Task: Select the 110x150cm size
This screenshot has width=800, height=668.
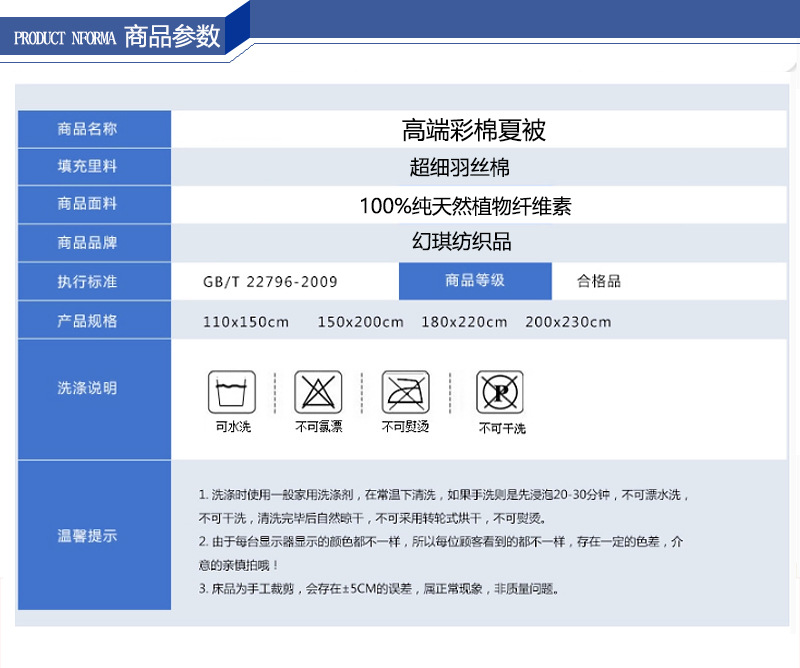Action: coord(246,322)
